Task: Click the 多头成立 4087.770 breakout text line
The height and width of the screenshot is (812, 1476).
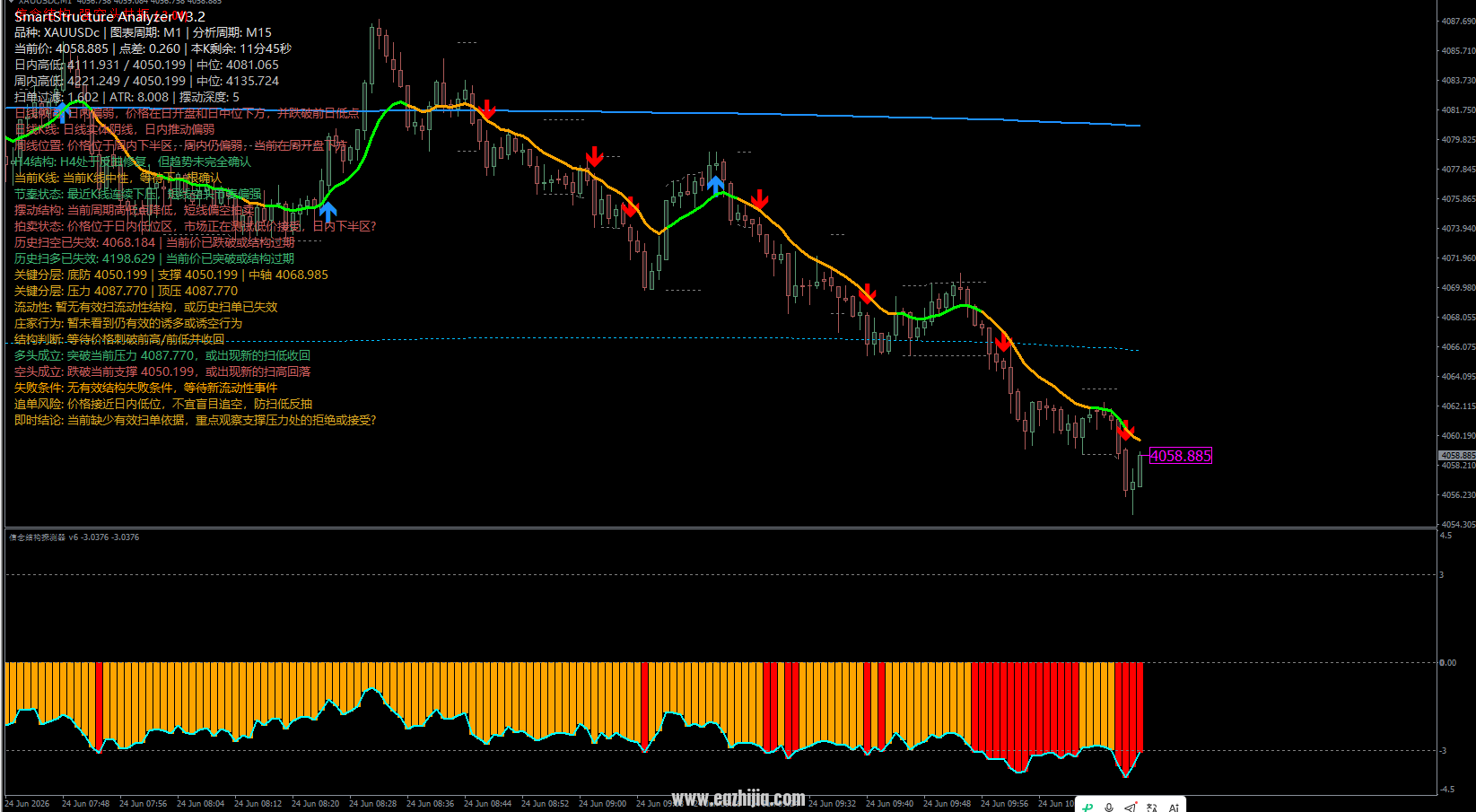Action: pyautogui.click(x=162, y=355)
